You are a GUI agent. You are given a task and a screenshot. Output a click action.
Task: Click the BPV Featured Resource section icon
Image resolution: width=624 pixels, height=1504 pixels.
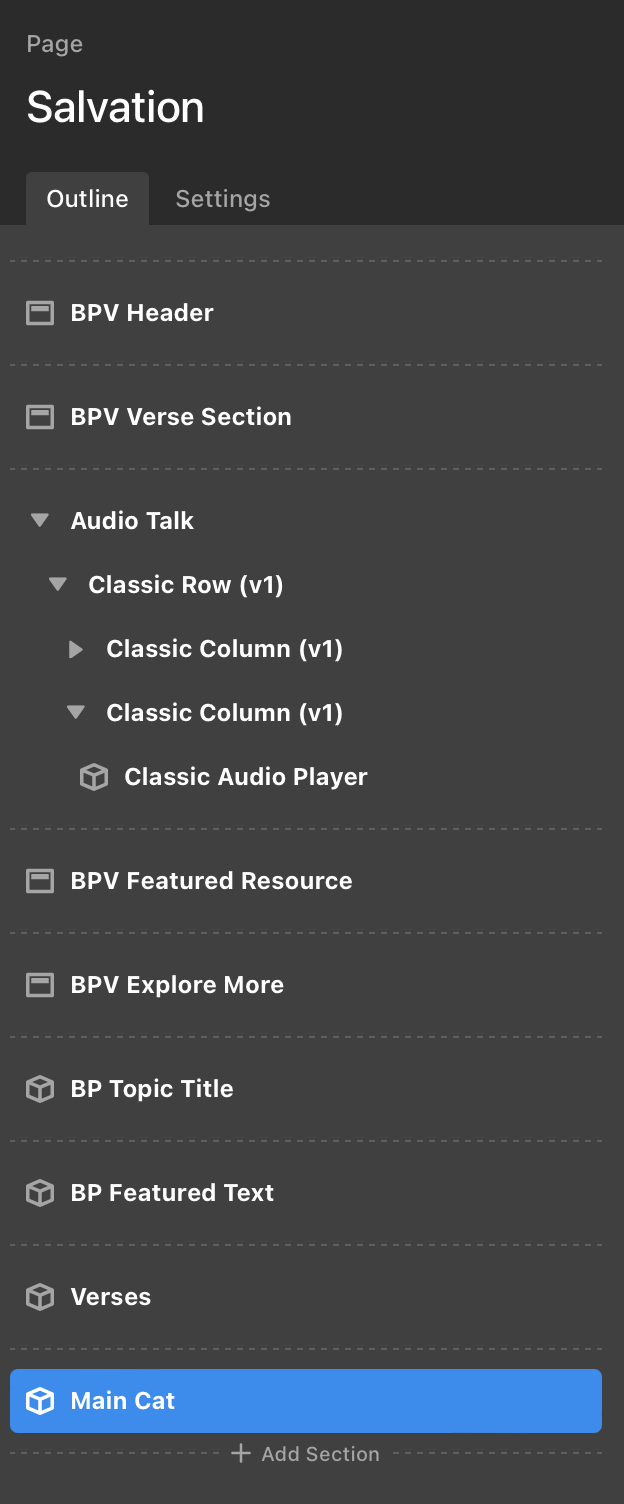click(x=40, y=881)
